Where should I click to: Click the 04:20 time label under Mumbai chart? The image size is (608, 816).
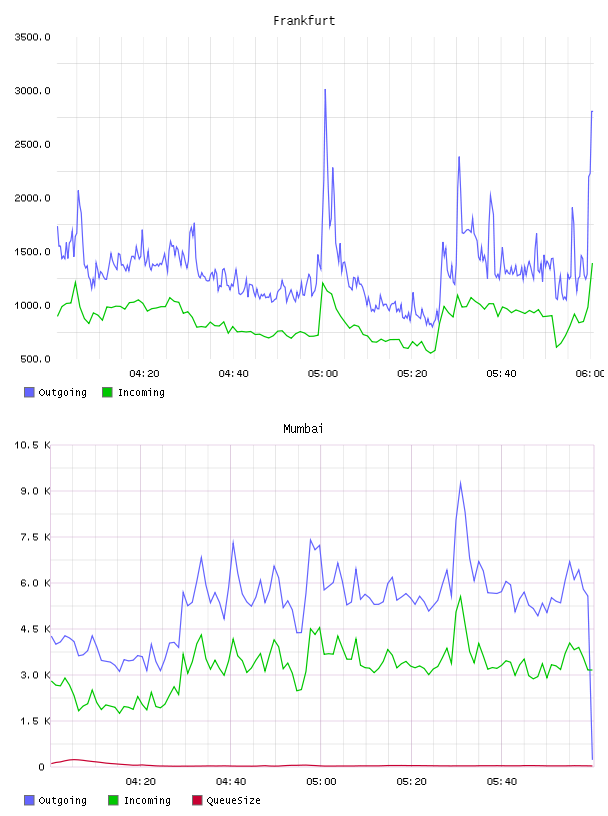pos(141,782)
